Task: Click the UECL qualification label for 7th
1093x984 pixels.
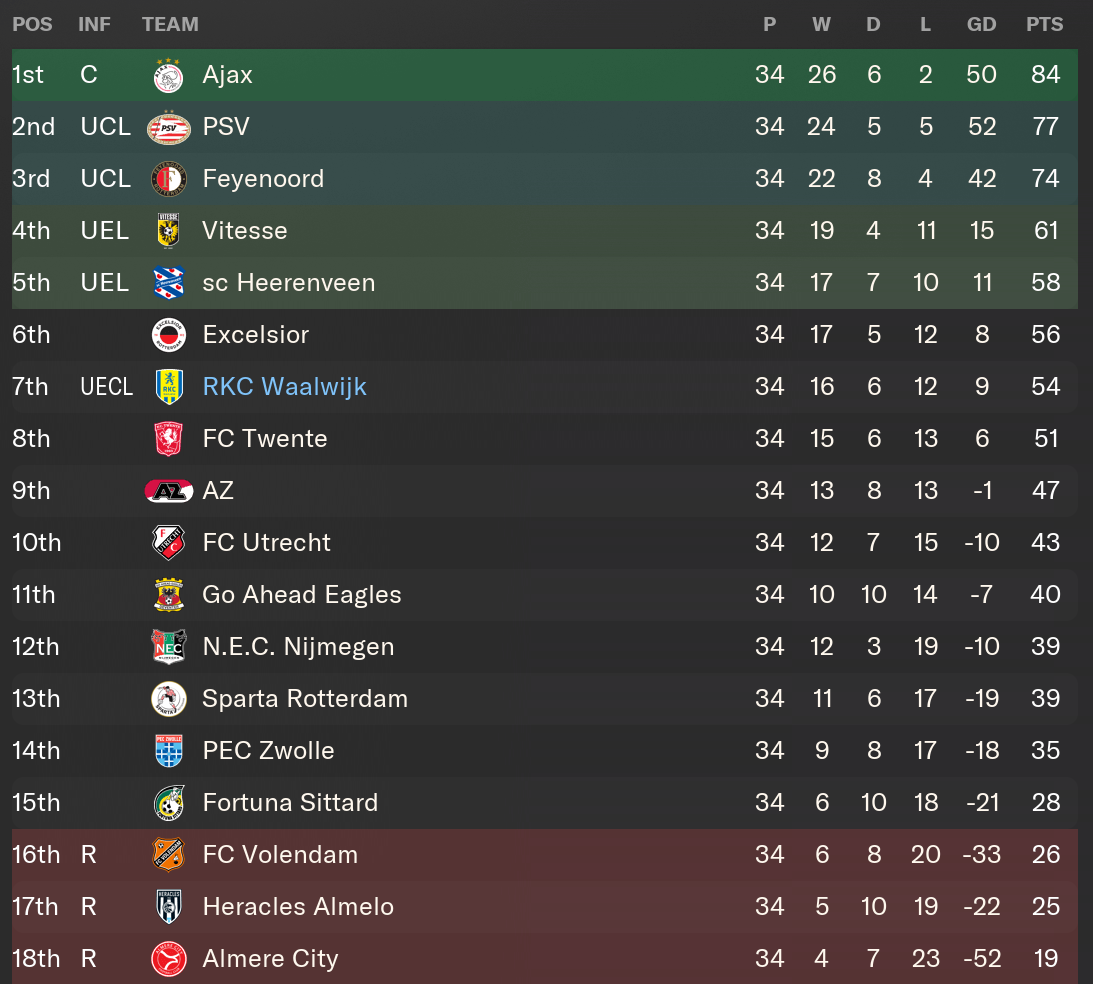Action: coord(106,387)
